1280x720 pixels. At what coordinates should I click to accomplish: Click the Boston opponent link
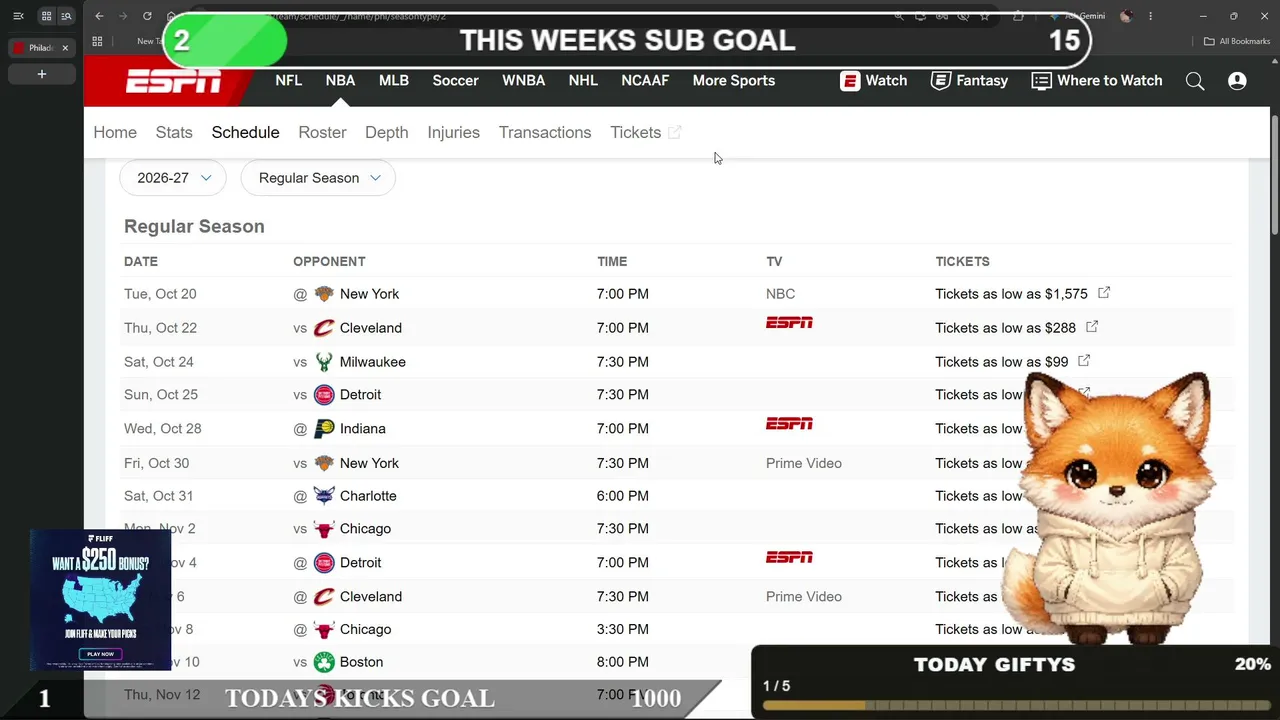tap(361, 662)
